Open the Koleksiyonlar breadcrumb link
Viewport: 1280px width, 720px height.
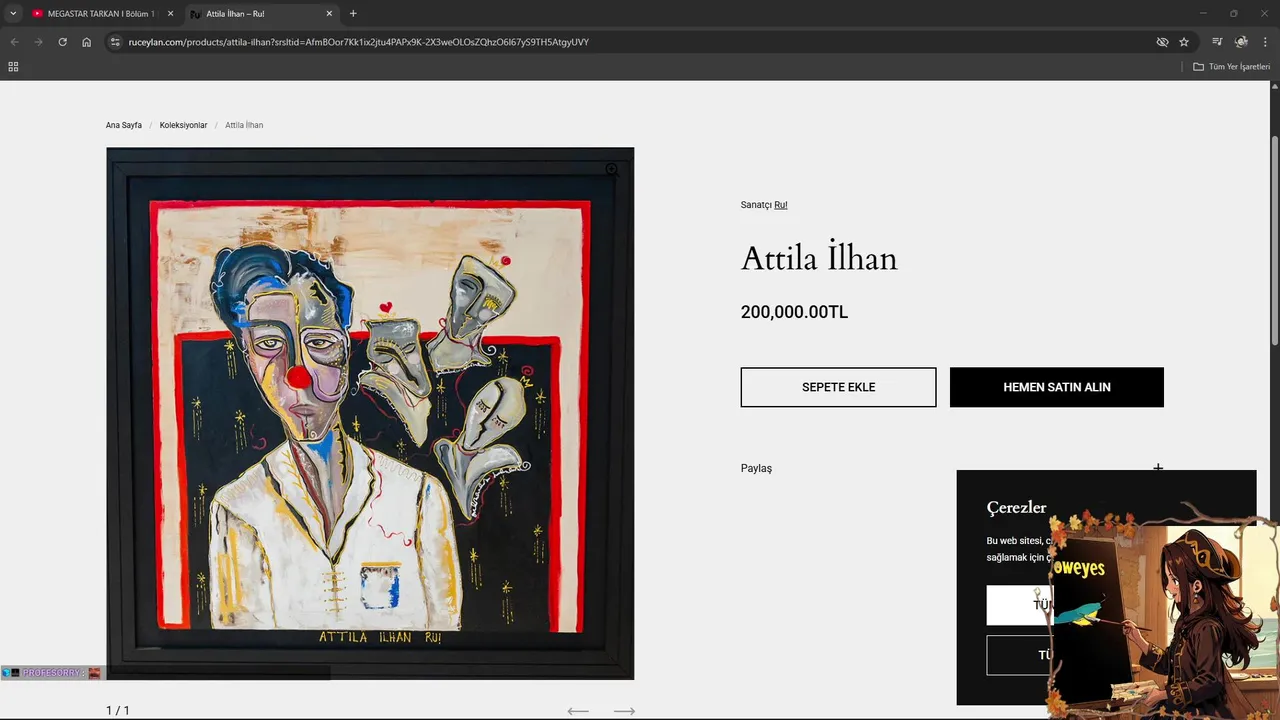pos(183,125)
